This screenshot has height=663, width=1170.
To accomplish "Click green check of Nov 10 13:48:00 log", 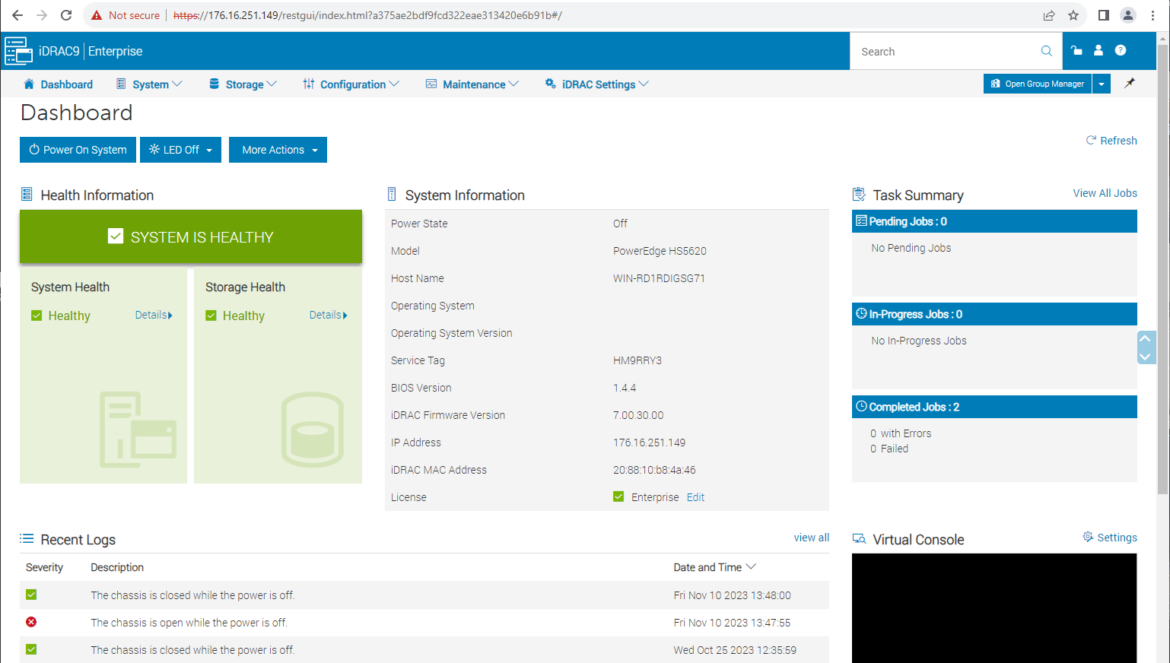I will click(31, 594).
